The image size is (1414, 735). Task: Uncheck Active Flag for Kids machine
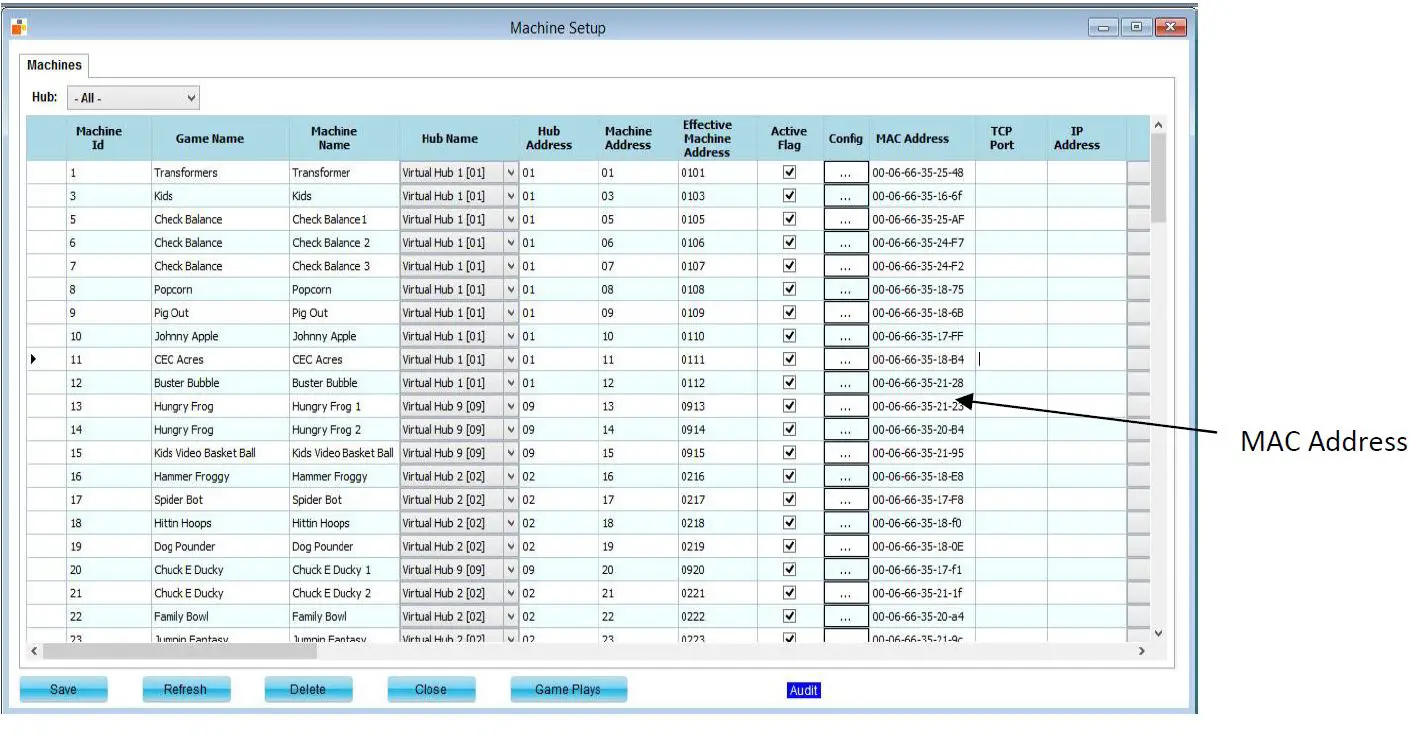(x=789, y=196)
